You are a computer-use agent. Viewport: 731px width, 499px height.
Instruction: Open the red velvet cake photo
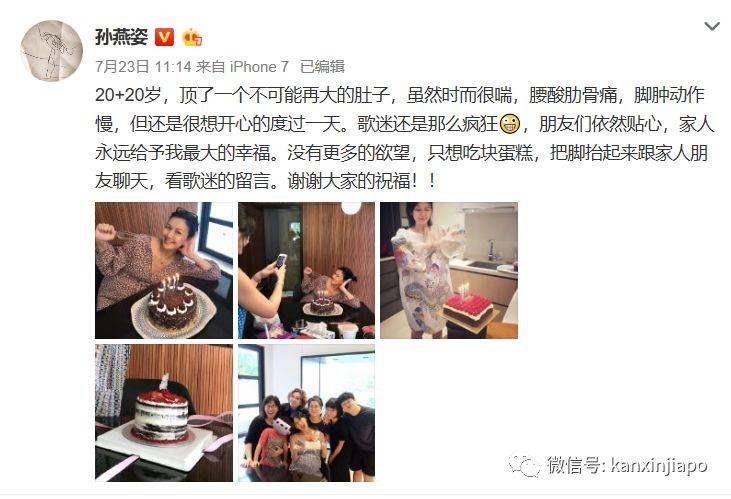pyautogui.click(x=164, y=413)
